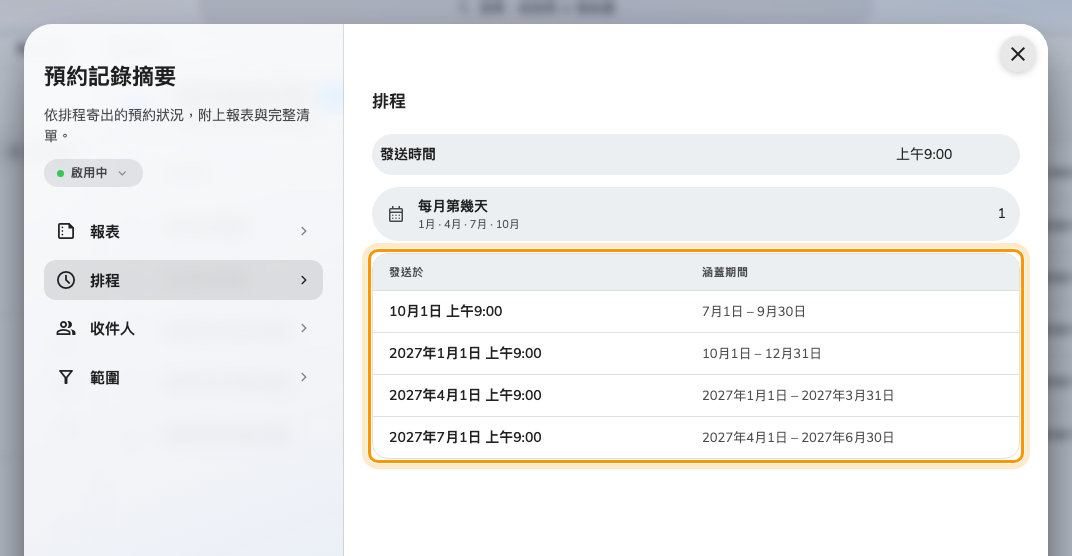Expand the 排程 row chevron
Viewport: 1072px width, 556px height.
coord(304,280)
